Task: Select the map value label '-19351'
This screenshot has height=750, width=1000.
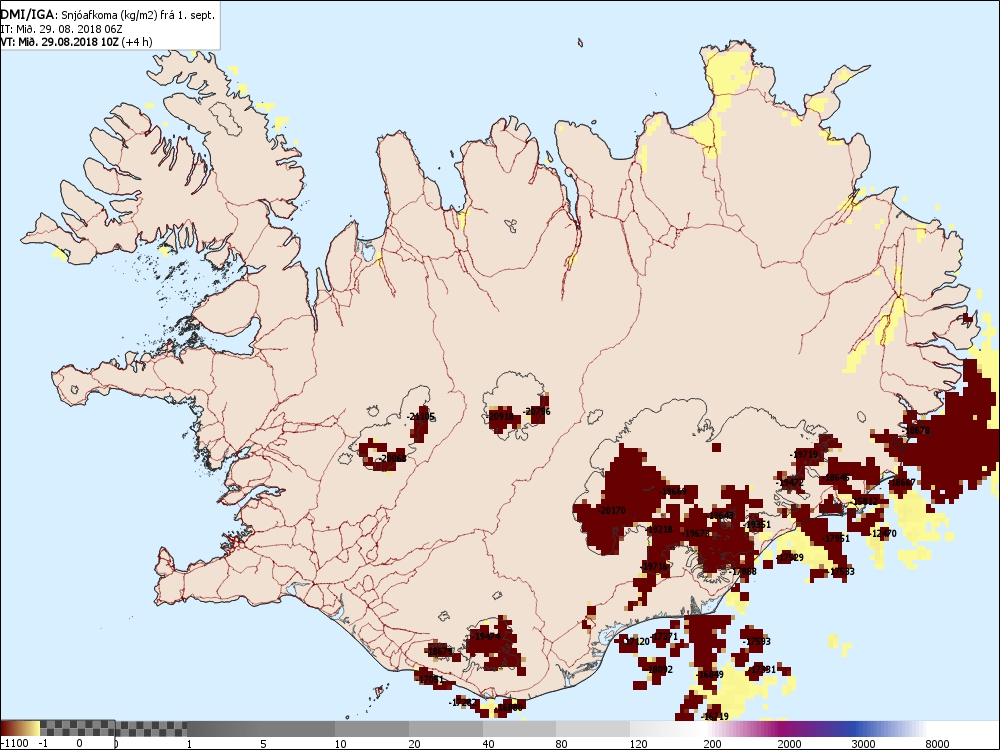Action: coord(757,525)
